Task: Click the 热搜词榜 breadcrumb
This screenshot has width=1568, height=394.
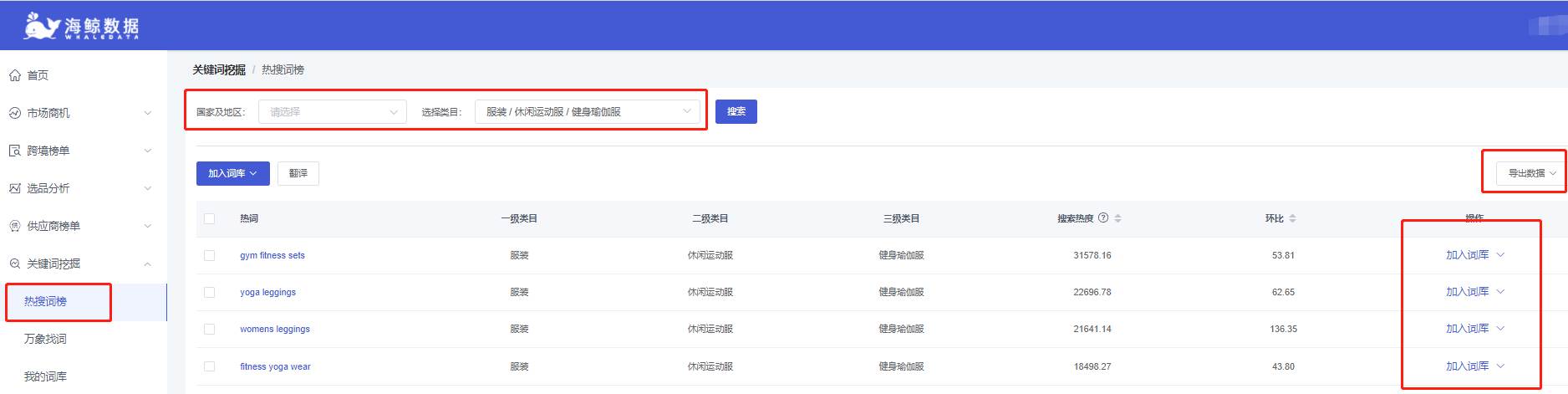Action: pyautogui.click(x=283, y=69)
